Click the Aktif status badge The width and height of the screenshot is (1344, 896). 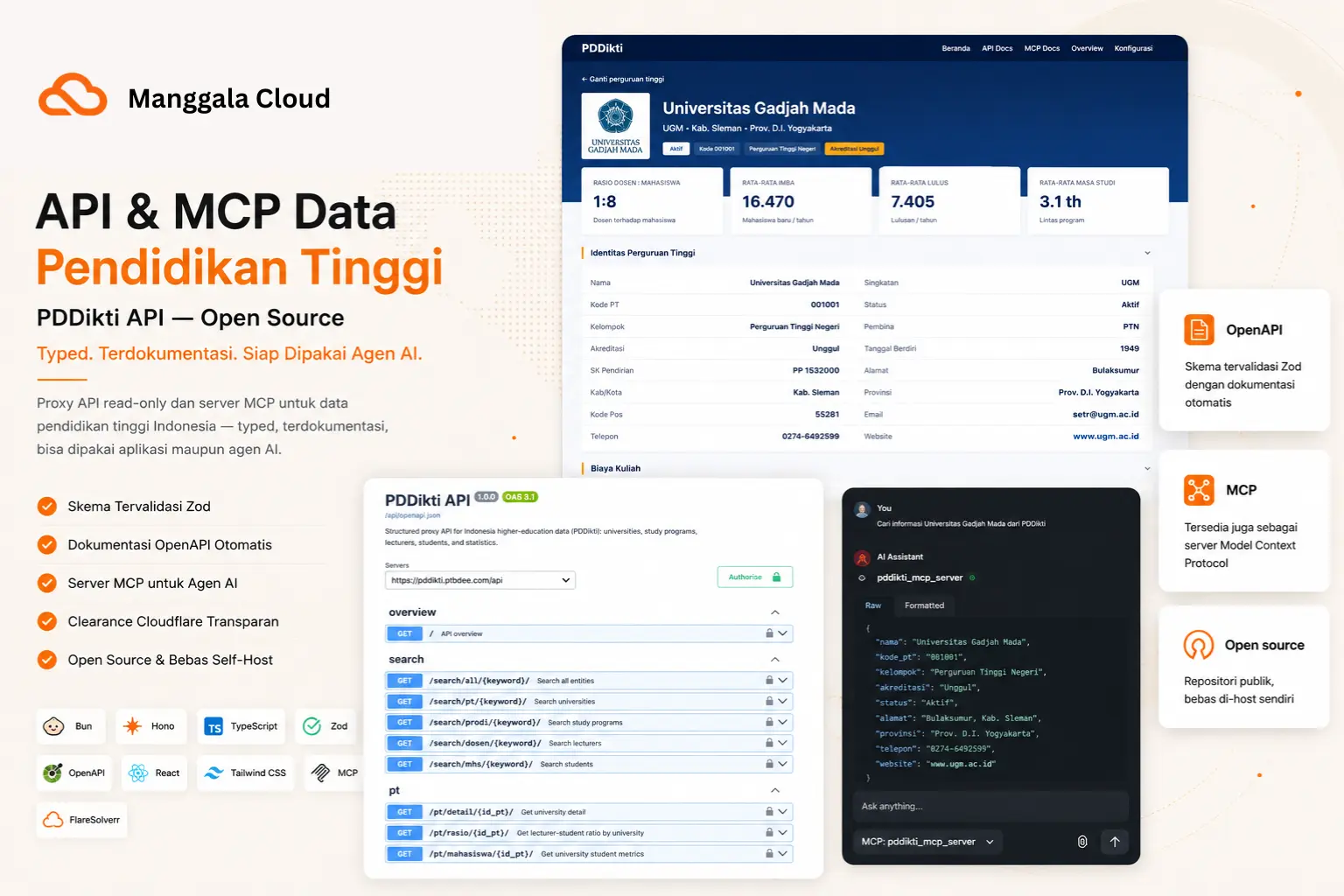click(676, 149)
